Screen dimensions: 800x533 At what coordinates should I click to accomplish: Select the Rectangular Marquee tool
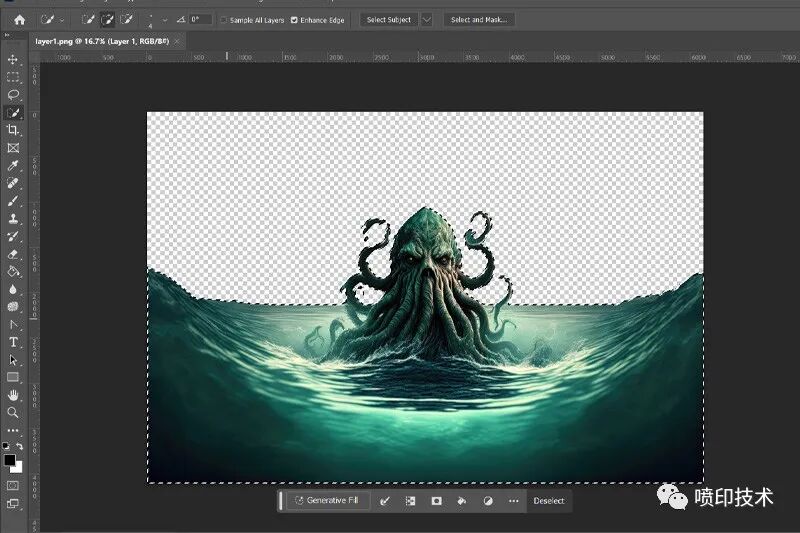[x=13, y=77]
